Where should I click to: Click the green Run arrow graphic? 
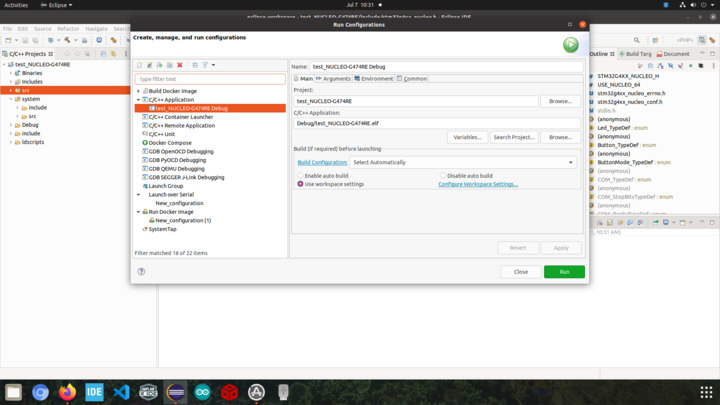(571, 45)
